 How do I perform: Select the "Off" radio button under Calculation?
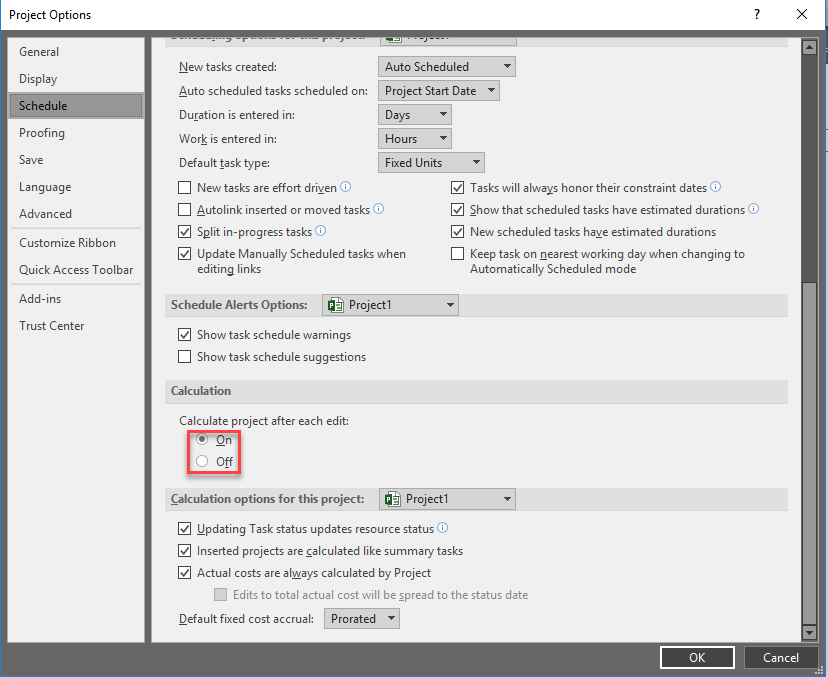point(204,461)
